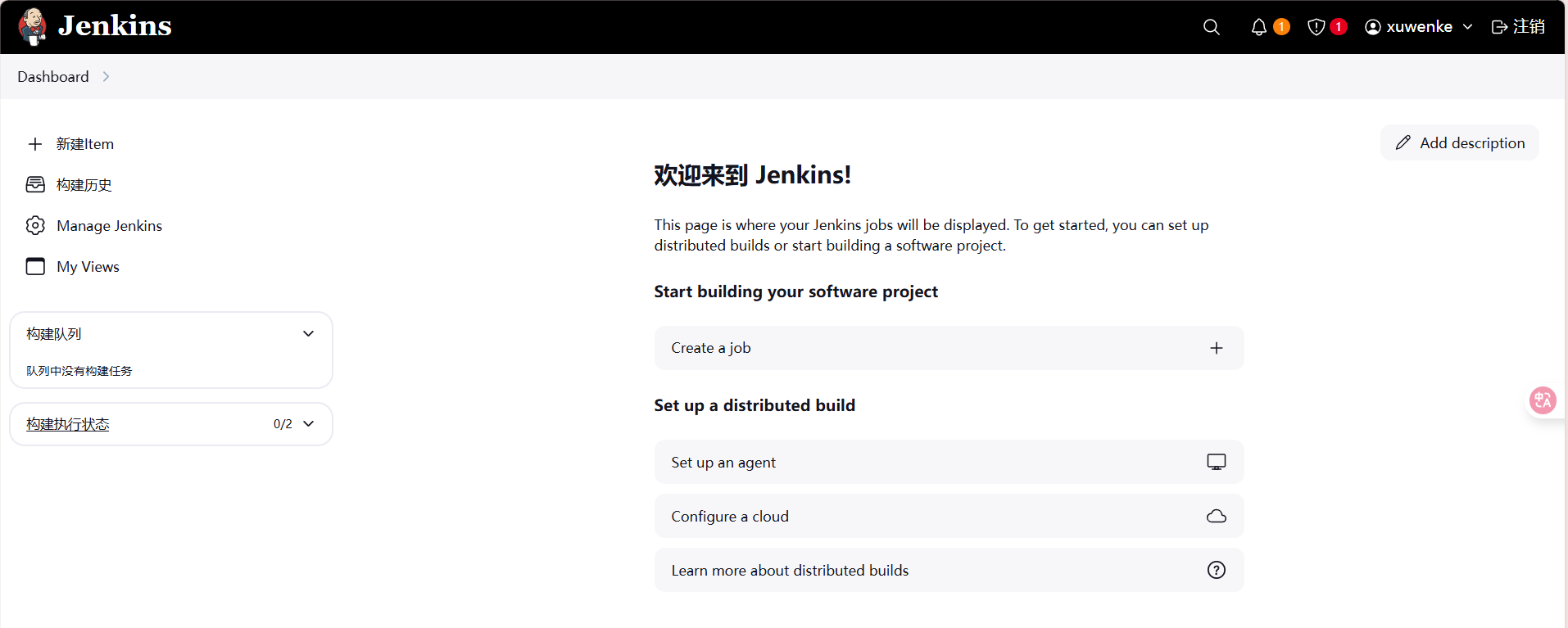Click the 队列中没有构建任务 message
Screen dimensions: 1568x628
(79, 371)
